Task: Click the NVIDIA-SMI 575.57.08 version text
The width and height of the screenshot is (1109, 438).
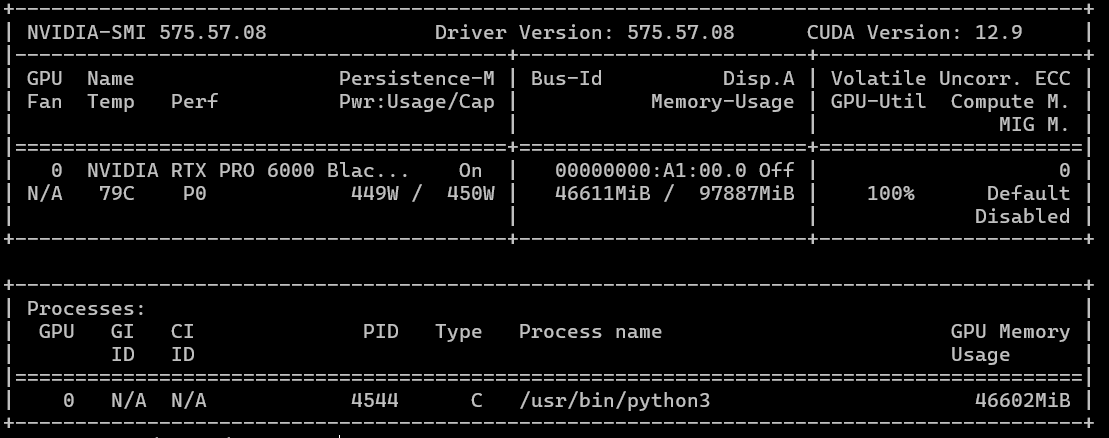Action: pos(146,32)
